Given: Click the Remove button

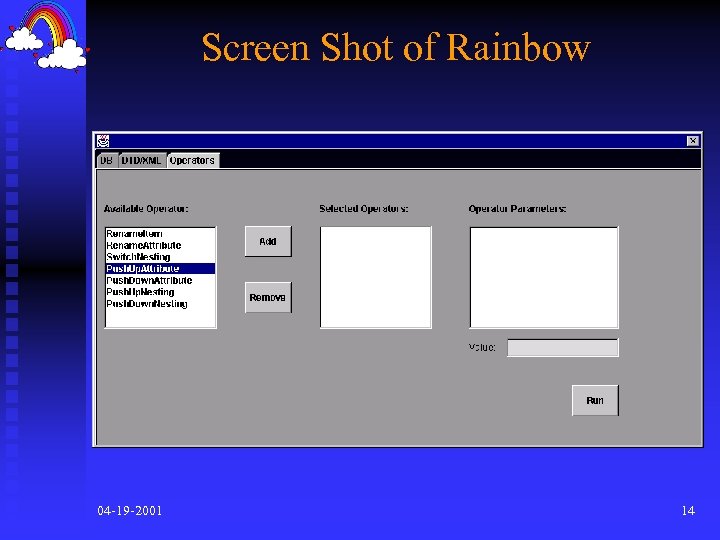Looking at the screenshot, I should [x=268, y=298].
